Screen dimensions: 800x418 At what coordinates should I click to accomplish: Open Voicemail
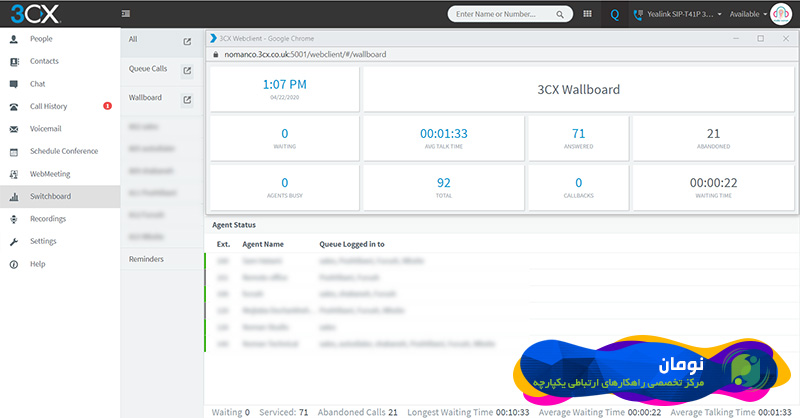tap(45, 129)
